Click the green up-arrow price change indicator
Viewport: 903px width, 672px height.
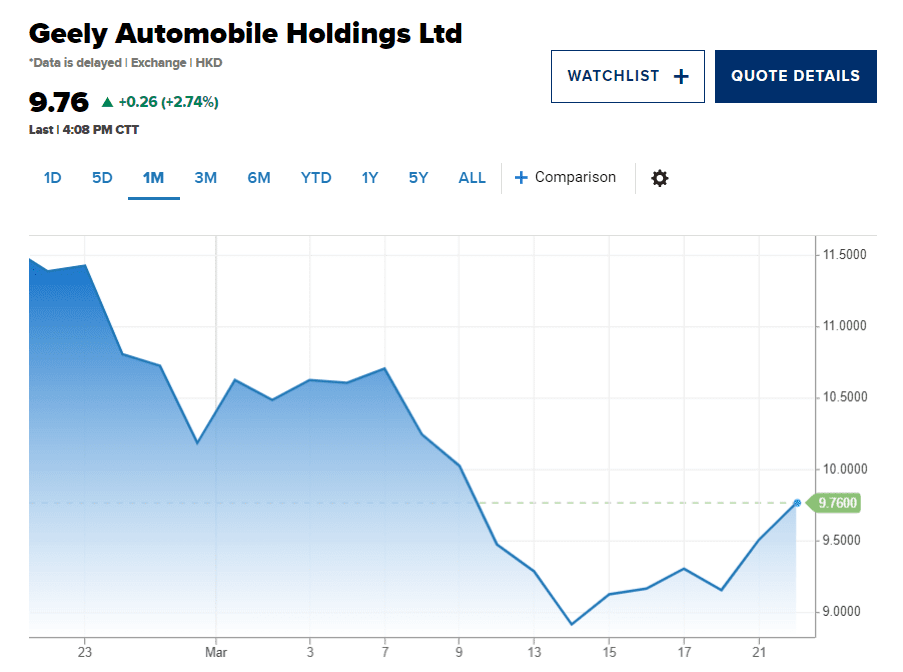(x=107, y=102)
